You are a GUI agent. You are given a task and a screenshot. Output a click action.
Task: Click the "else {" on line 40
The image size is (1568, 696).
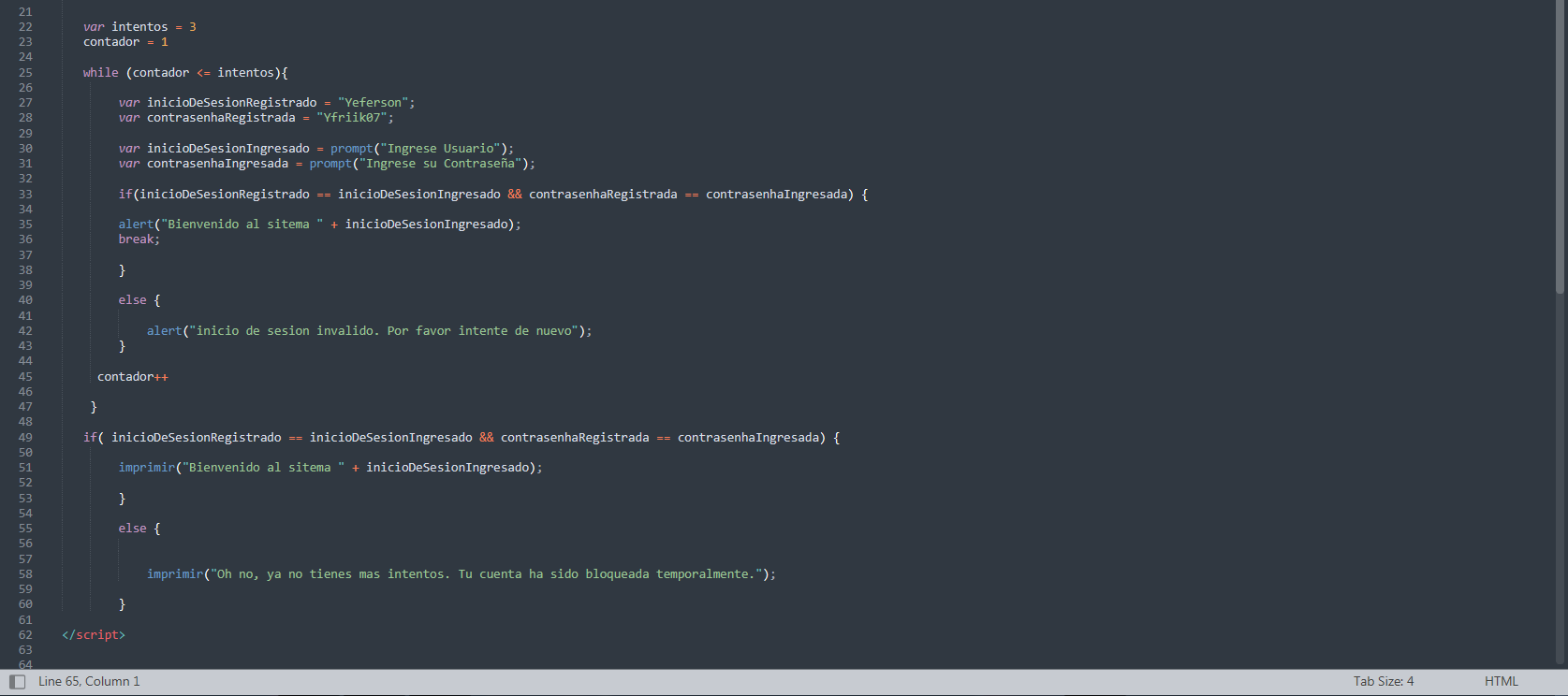(139, 300)
